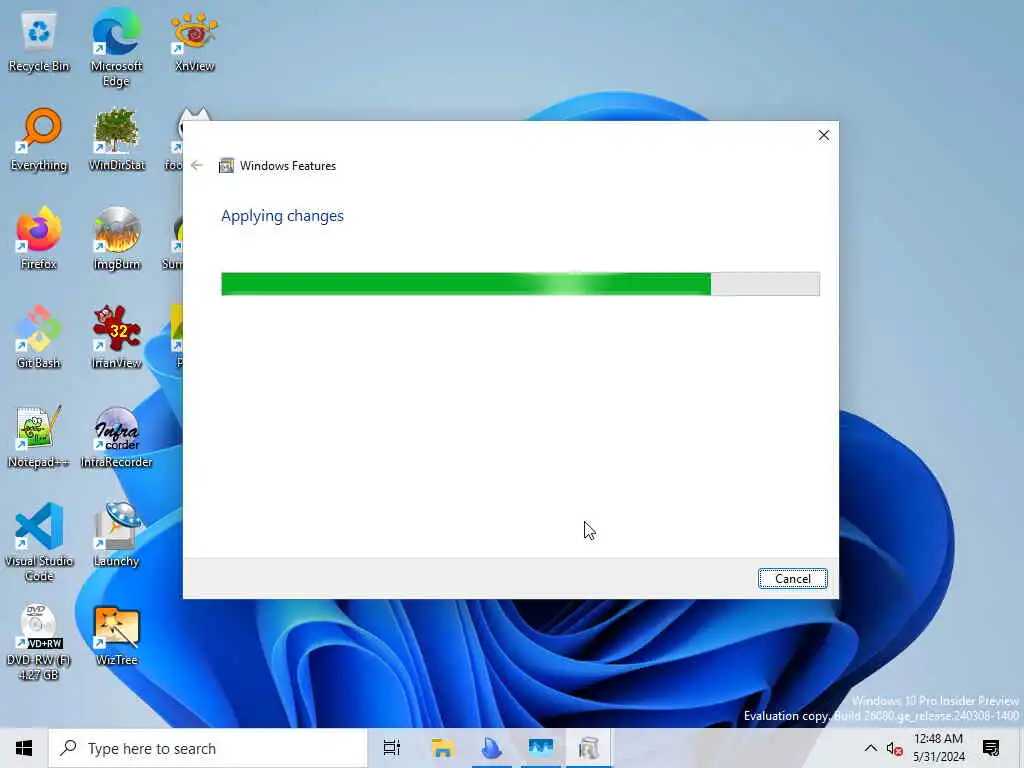Select the IrfanView desktop shortcut

tap(116, 338)
